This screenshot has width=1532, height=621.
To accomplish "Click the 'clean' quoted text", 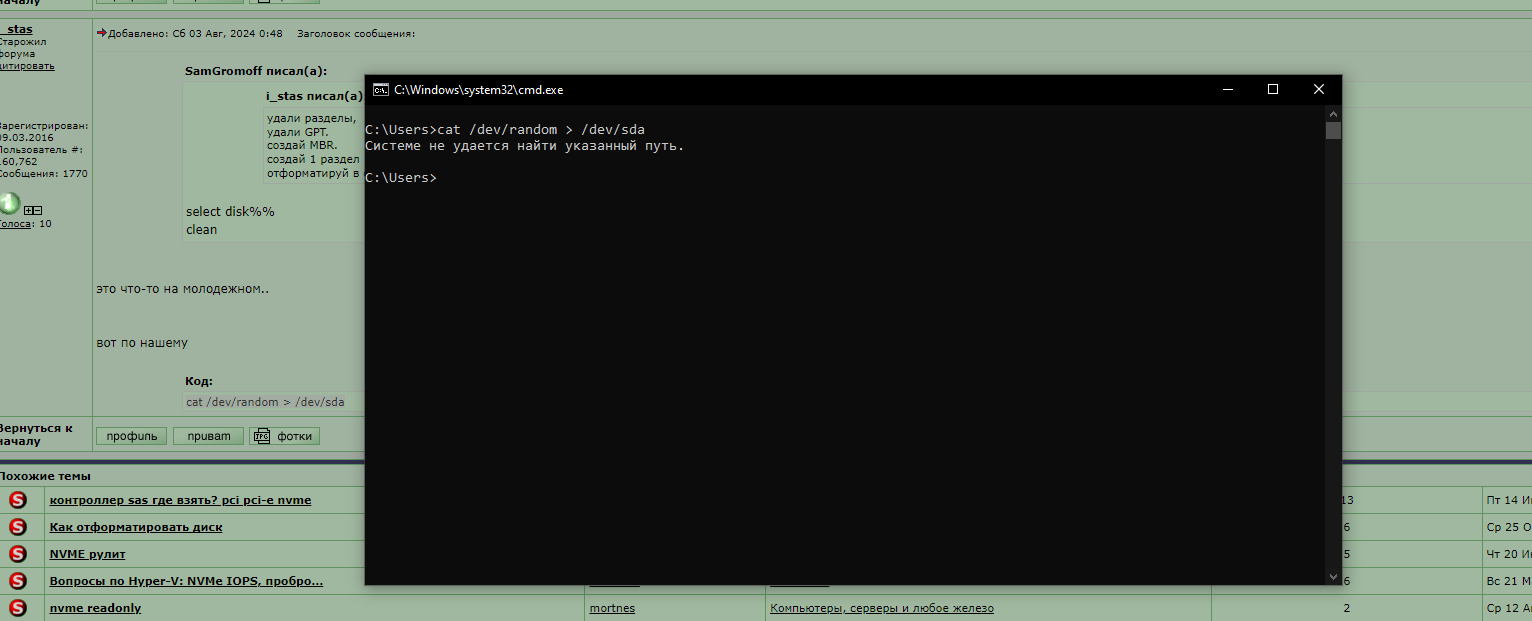I will point(201,230).
